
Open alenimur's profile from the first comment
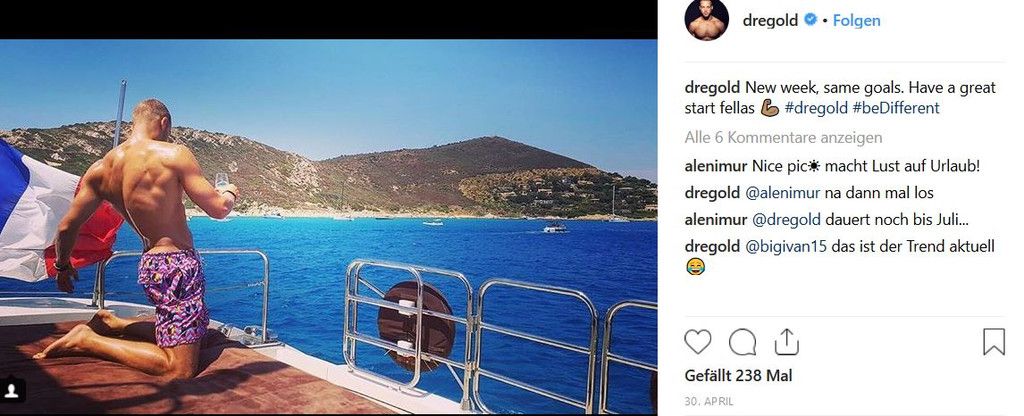point(715,167)
